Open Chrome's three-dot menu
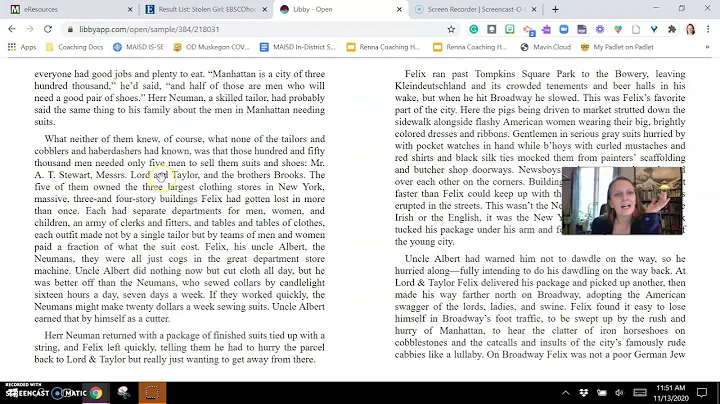This screenshot has height=404, width=720. click(x=708, y=29)
